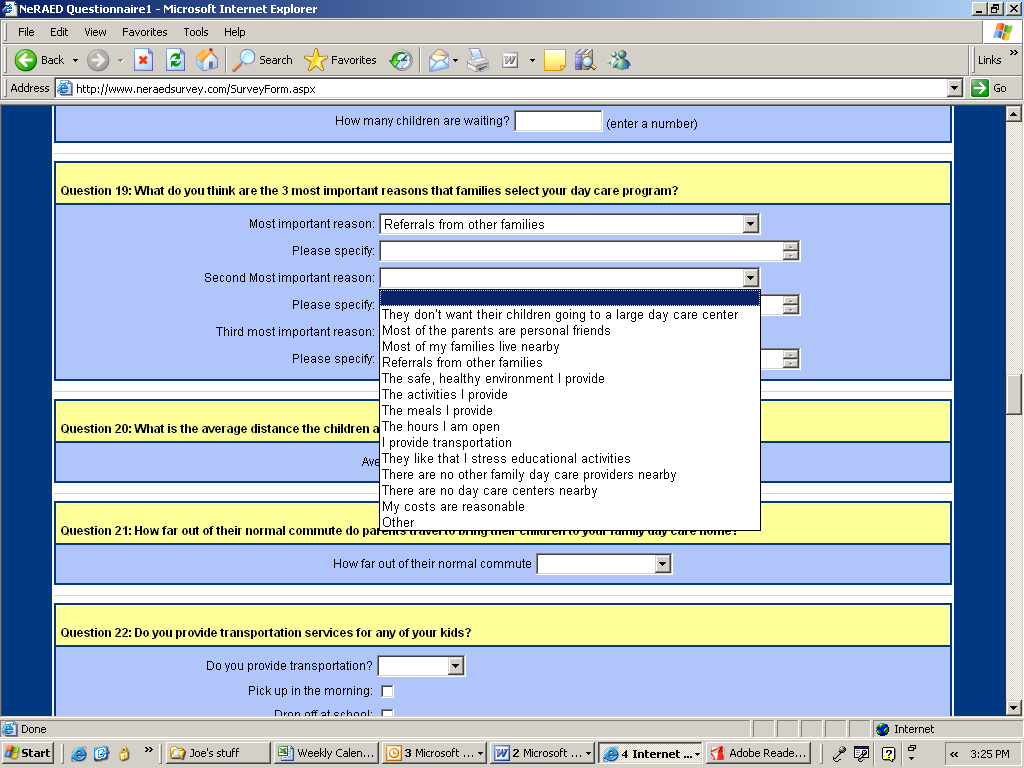Select 'The meals I provide' option
The width and height of the screenshot is (1024, 768).
point(437,411)
